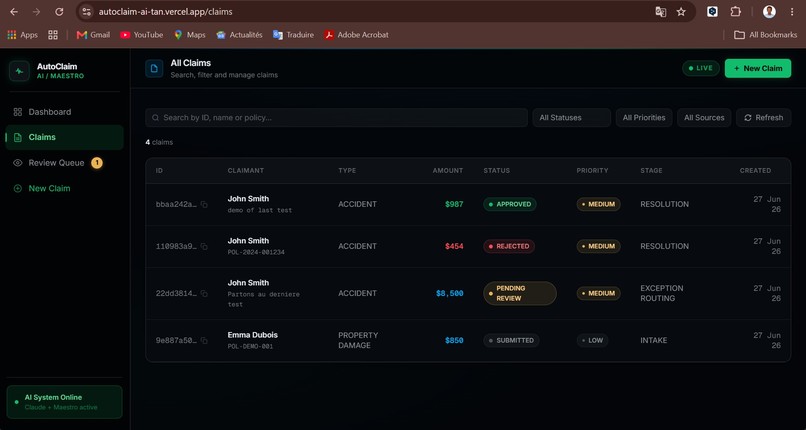The width and height of the screenshot is (806, 430).
Task: Select Claims in the sidebar
Action: (64, 137)
